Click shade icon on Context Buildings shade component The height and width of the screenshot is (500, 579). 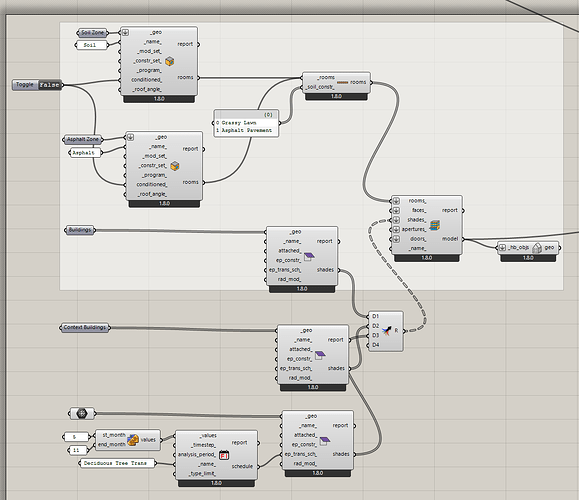coord(320,355)
